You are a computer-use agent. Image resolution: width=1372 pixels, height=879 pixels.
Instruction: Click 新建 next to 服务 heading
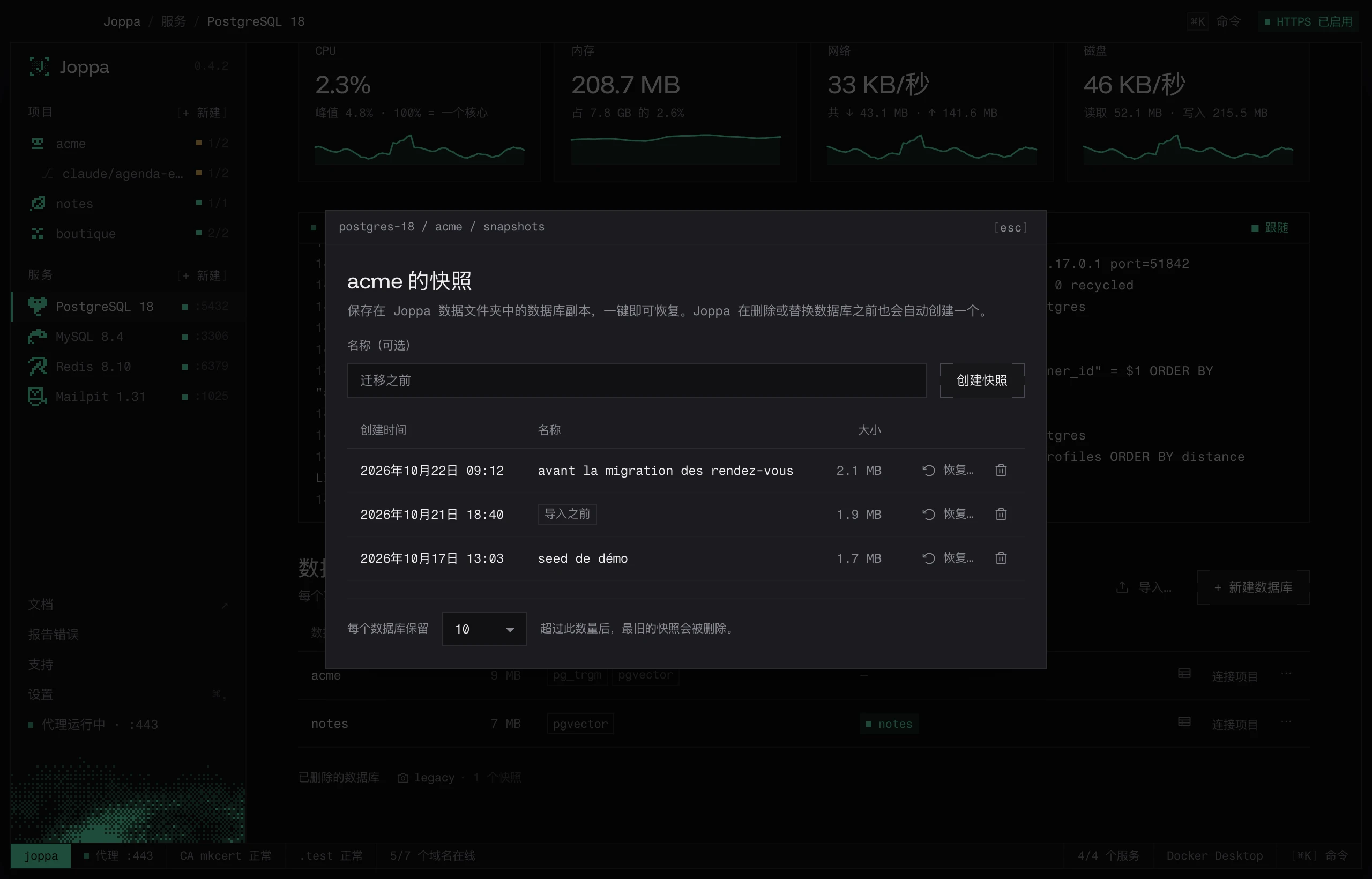pyautogui.click(x=203, y=275)
